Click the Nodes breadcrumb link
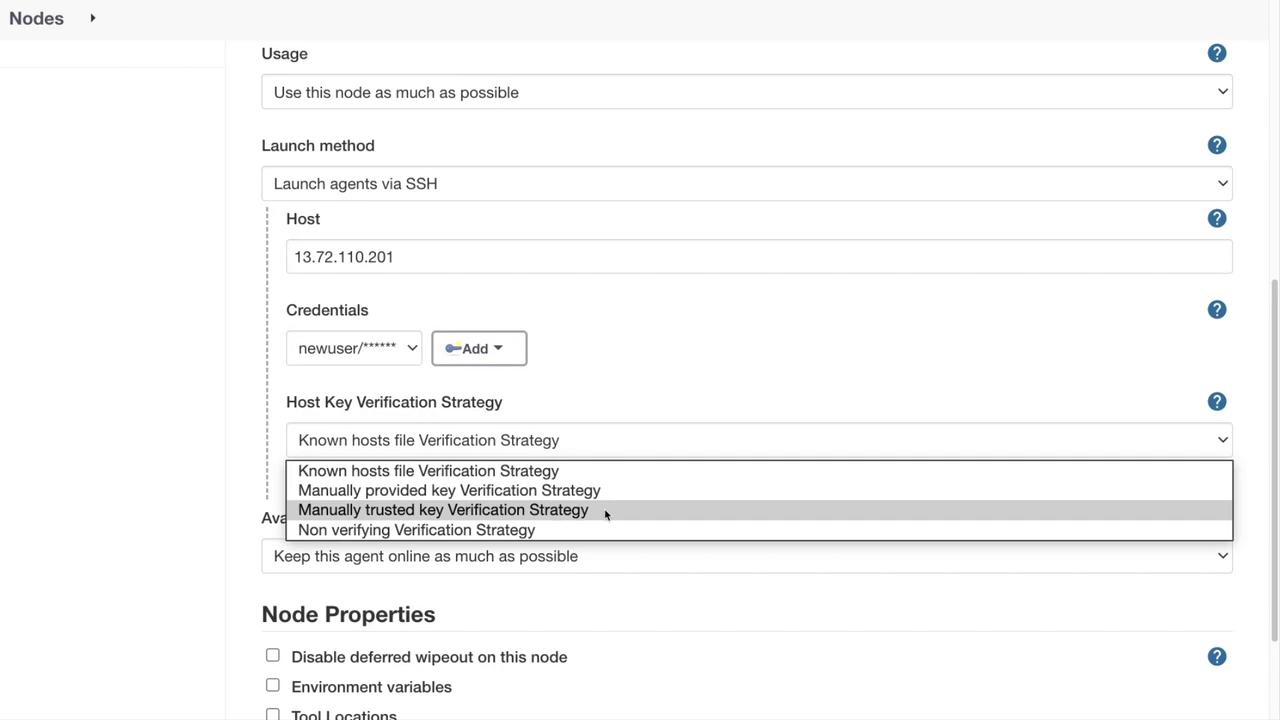The image size is (1280, 720). pyautogui.click(x=37, y=18)
